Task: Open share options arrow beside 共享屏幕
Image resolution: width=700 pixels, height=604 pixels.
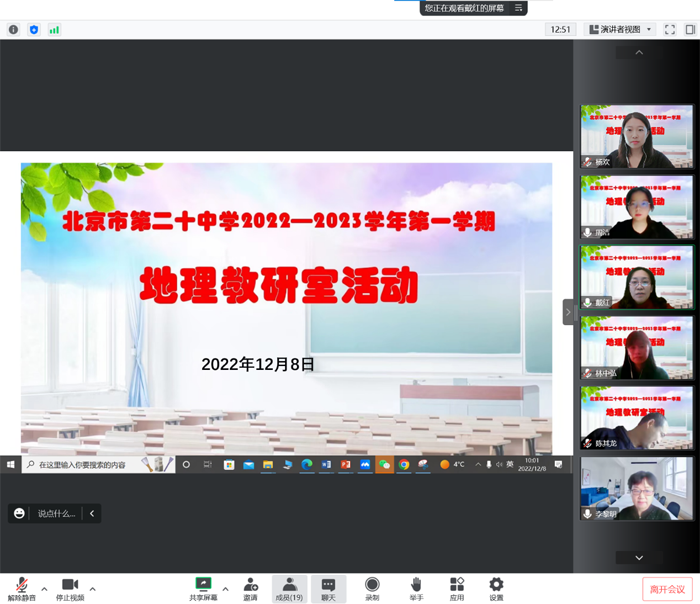Action: tap(225, 589)
